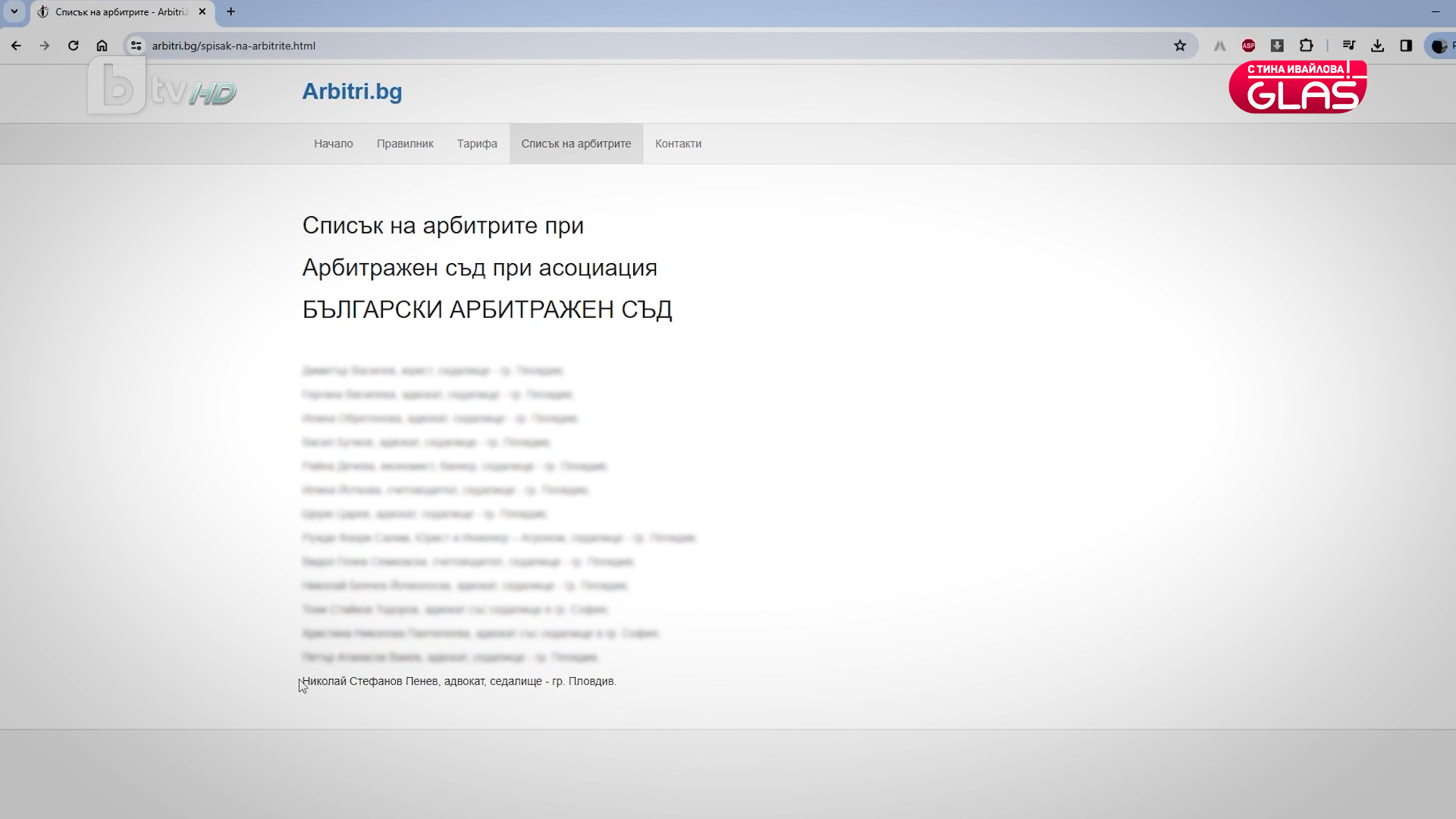The image size is (1456, 819).
Task: Toggle the browser side panel
Action: tap(1406, 45)
